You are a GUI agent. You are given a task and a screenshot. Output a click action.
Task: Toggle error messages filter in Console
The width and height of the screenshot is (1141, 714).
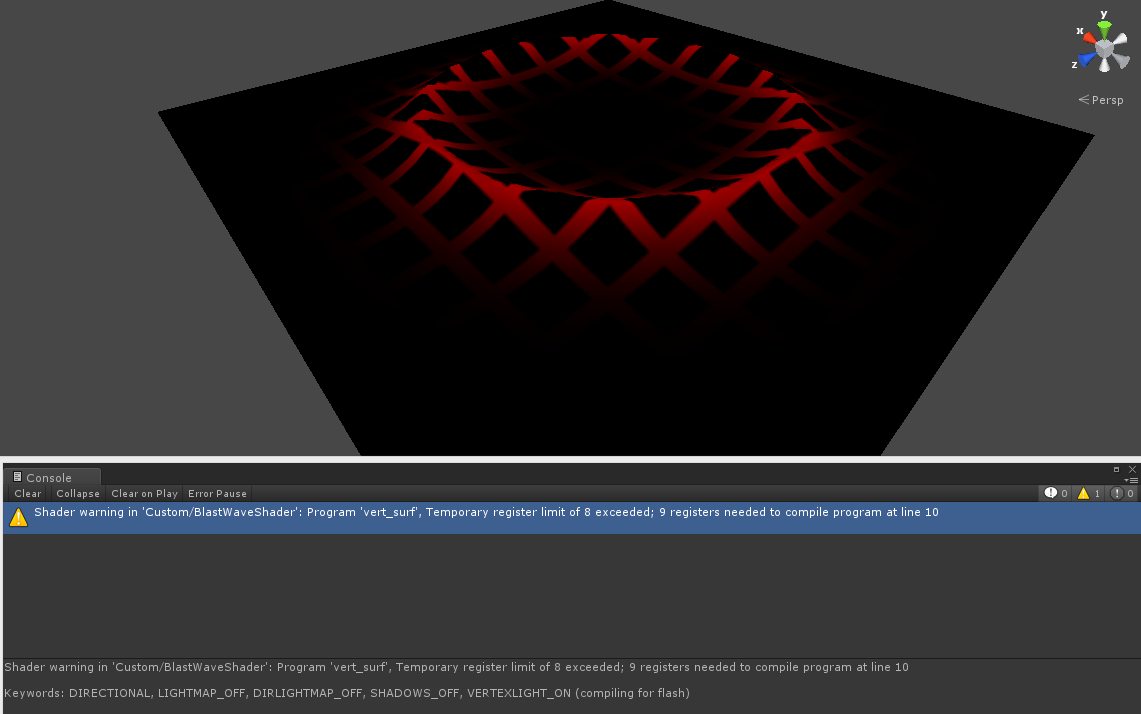click(x=1122, y=493)
